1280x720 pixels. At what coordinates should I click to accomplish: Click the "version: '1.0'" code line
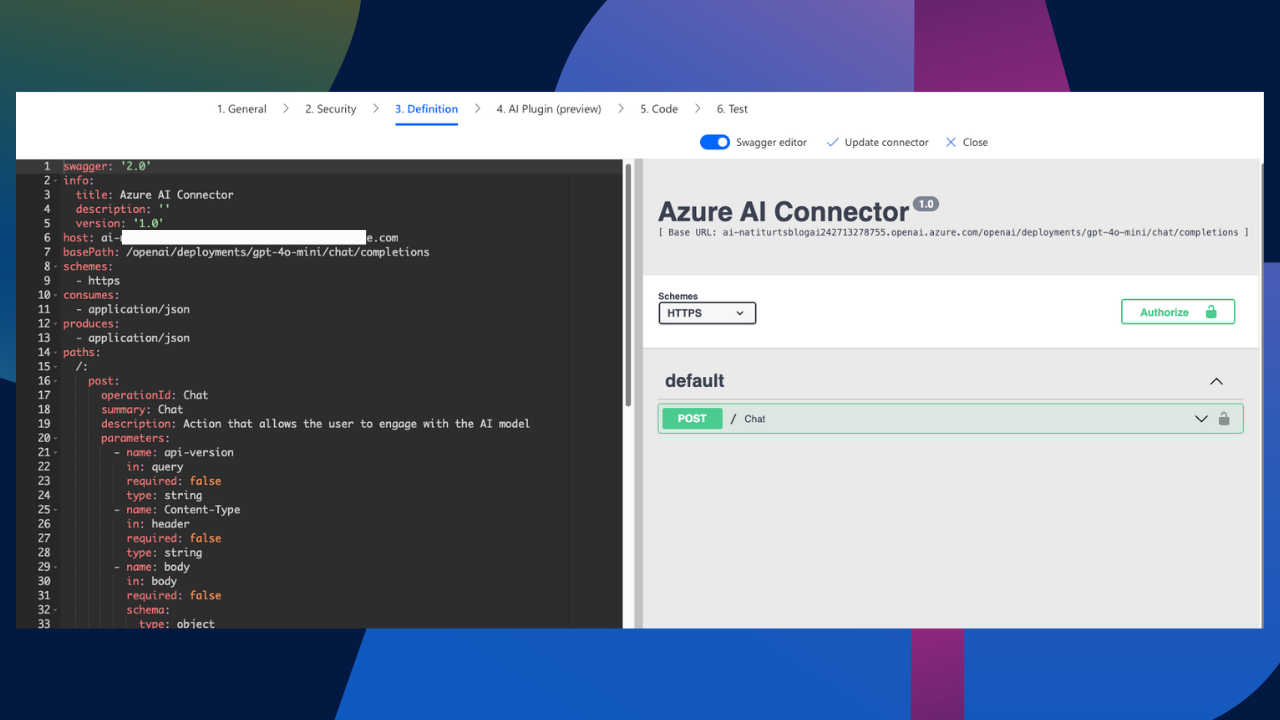(120, 224)
